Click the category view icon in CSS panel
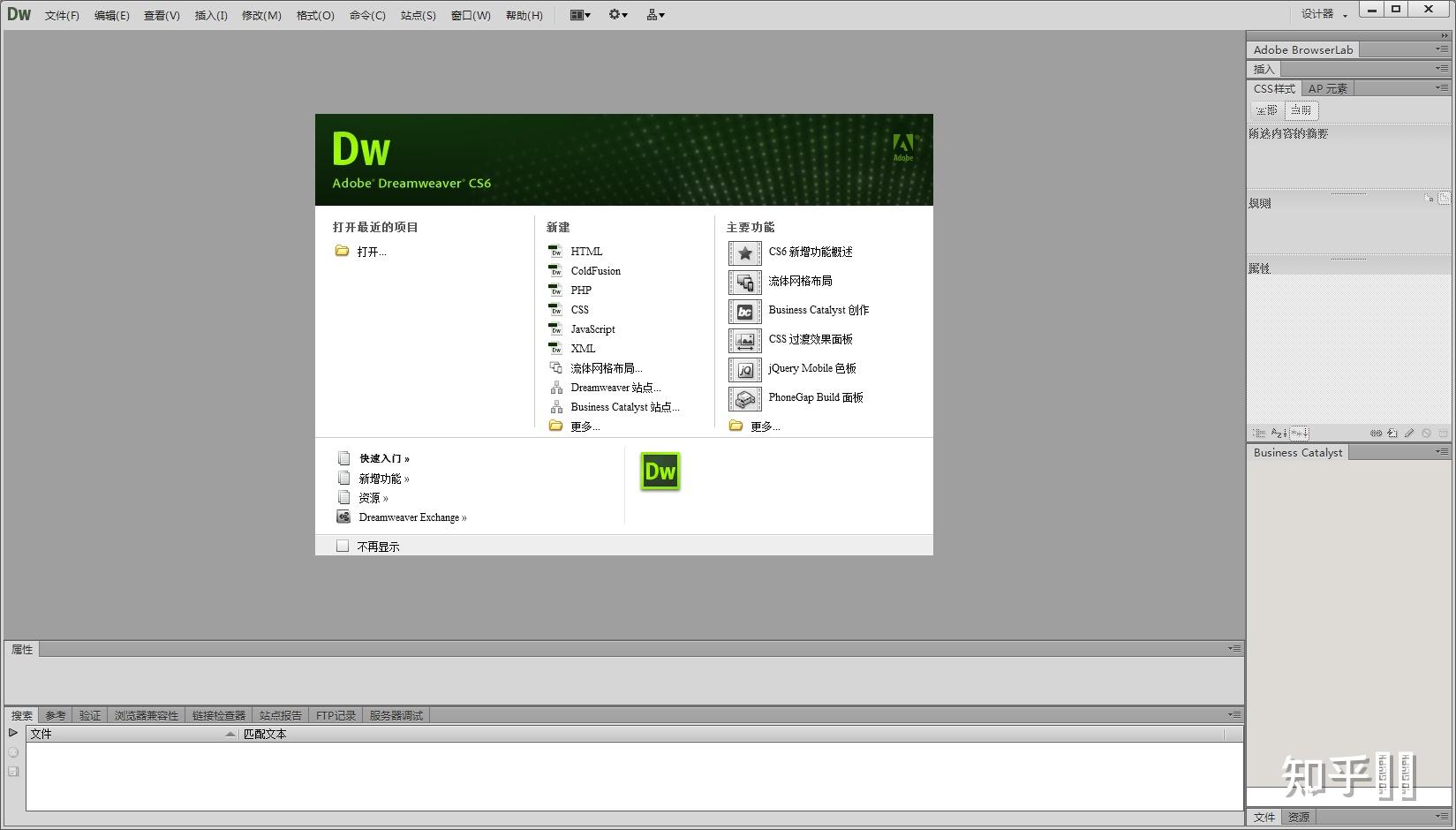 [1259, 434]
